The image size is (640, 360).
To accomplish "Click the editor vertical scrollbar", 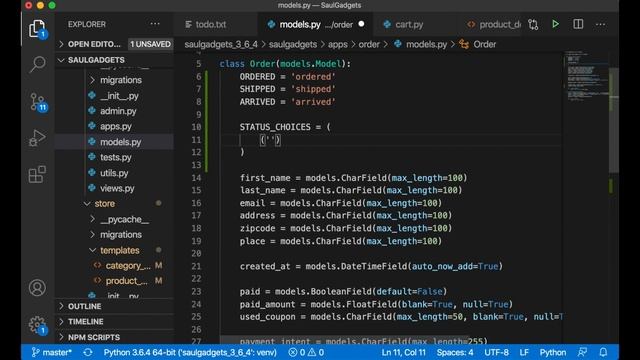I will coord(613,121).
